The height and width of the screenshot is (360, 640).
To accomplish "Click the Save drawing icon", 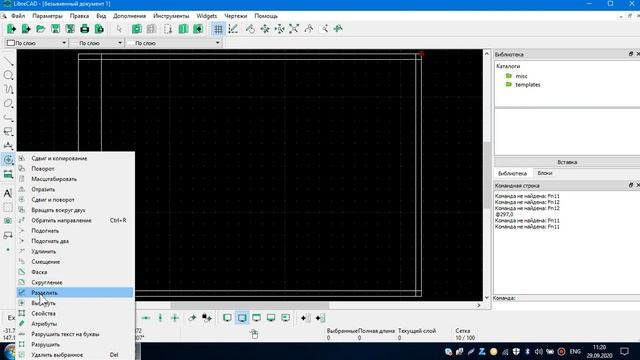I will (55, 29).
